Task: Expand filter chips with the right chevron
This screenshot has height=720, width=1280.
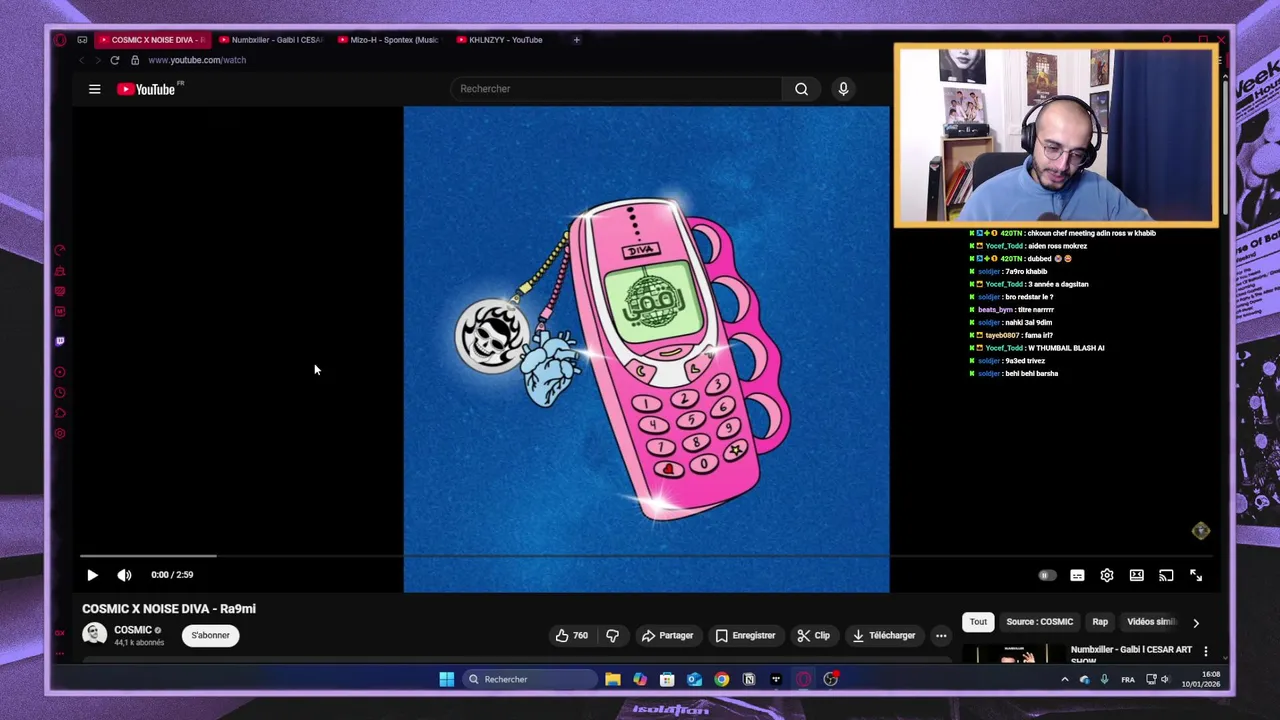Action: click(1195, 623)
